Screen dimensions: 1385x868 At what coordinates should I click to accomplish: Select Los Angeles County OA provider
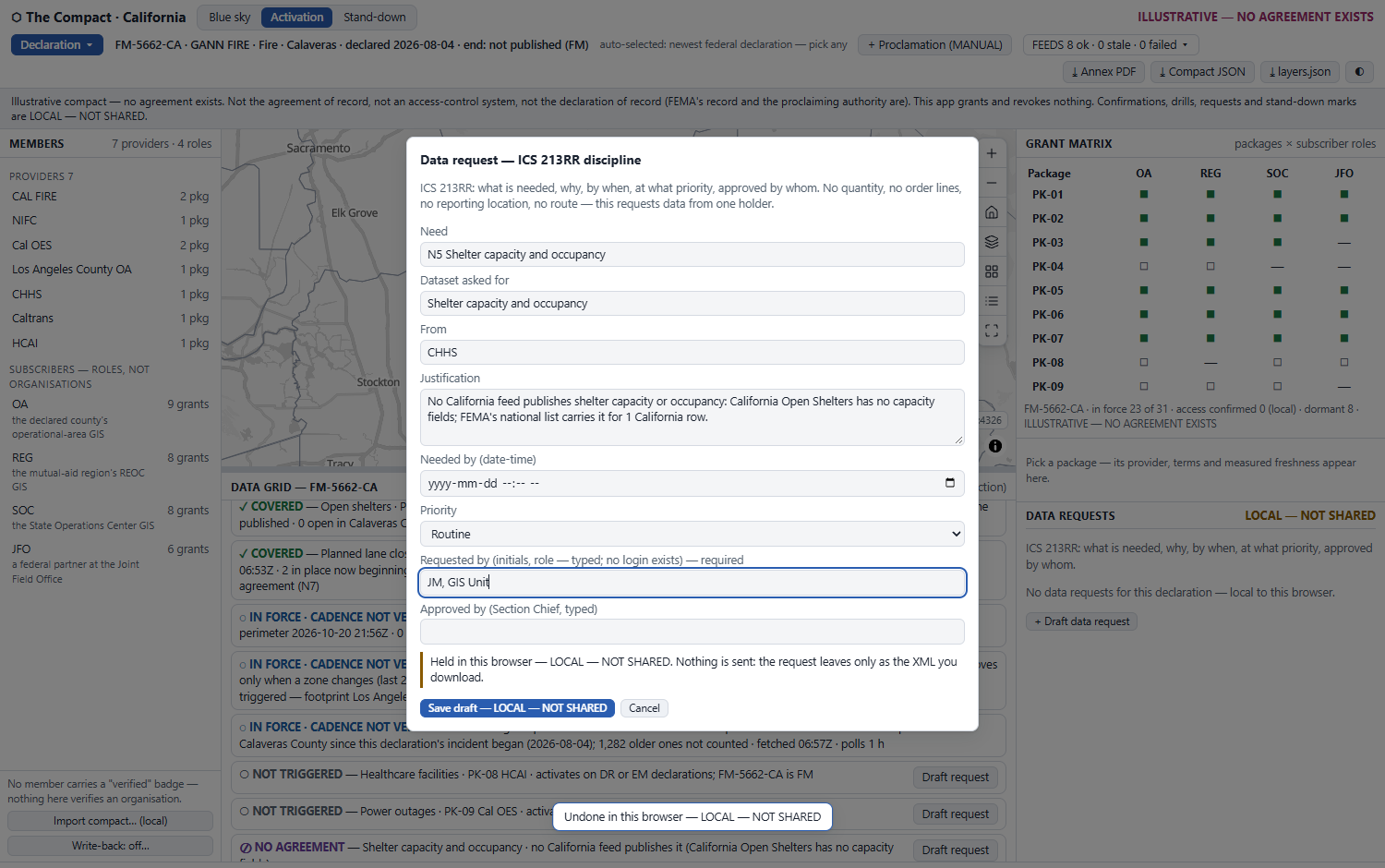click(x=111, y=270)
